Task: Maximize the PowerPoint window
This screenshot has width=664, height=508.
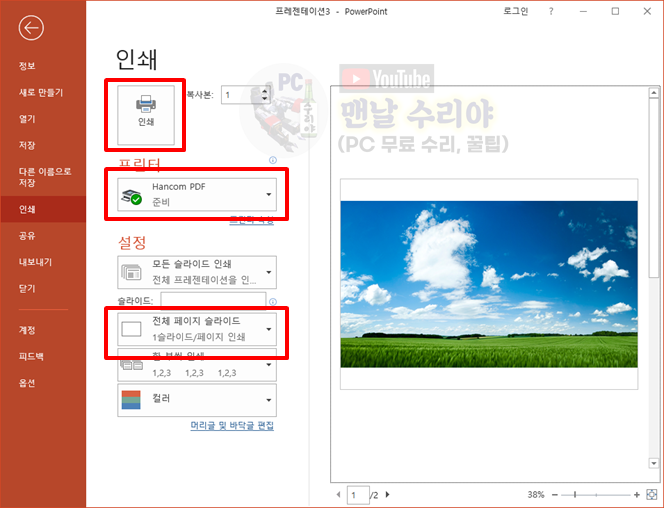Action: point(615,11)
